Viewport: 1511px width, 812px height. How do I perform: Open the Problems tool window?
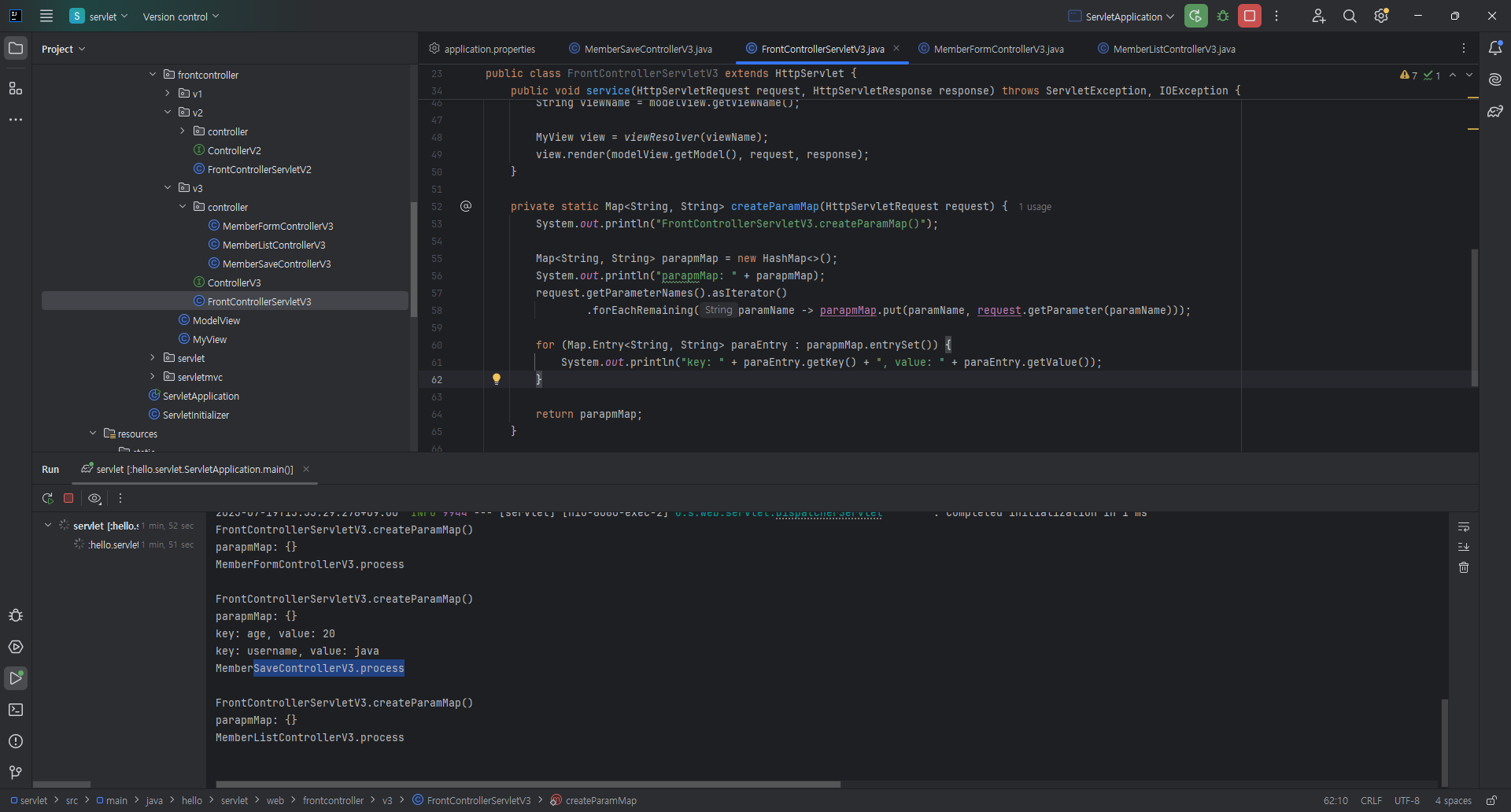coord(16,741)
